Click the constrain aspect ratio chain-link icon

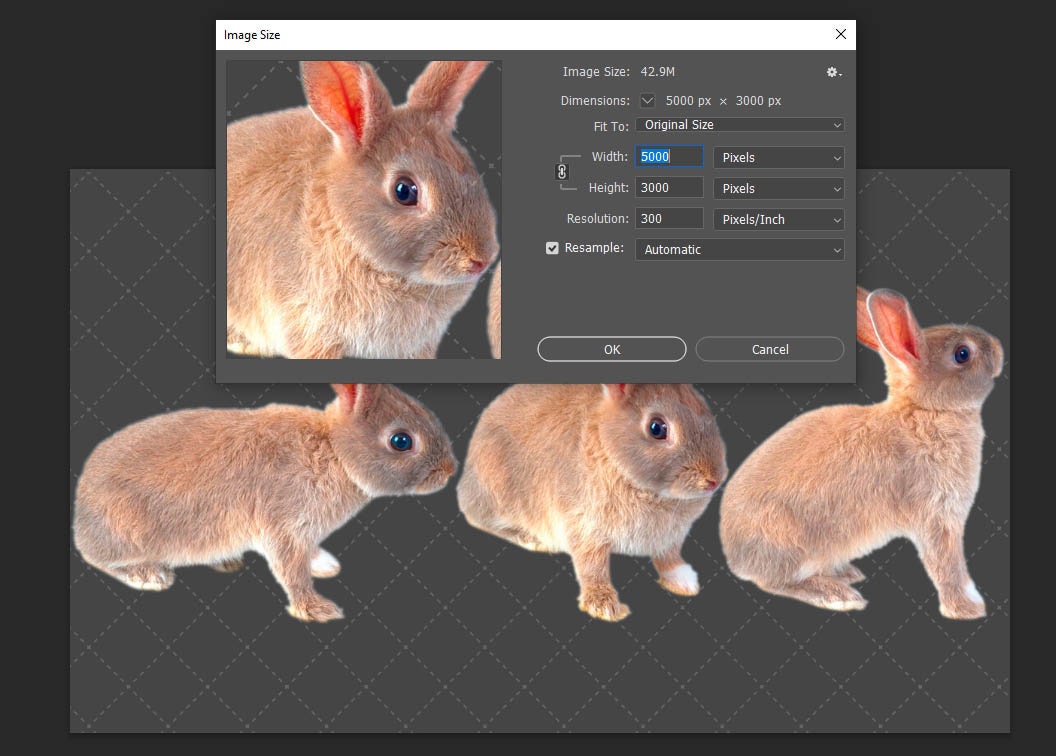(x=562, y=172)
